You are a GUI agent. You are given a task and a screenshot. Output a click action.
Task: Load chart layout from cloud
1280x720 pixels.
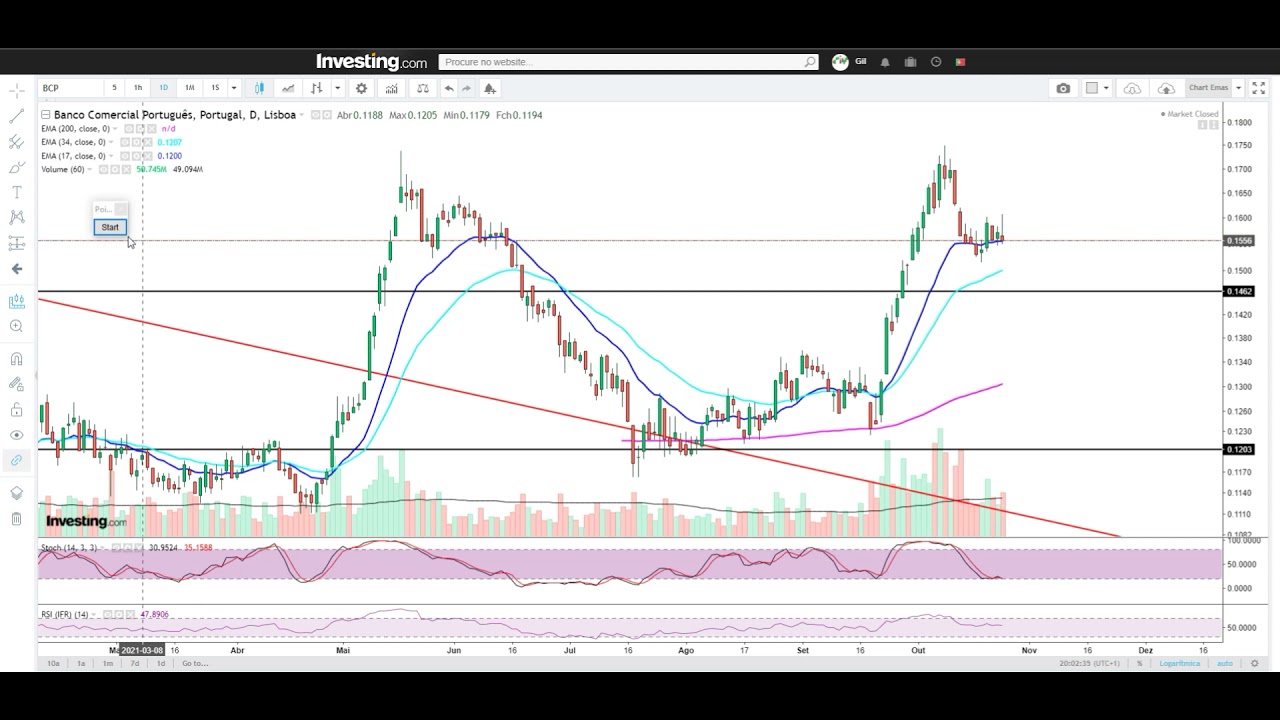click(x=1132, y=88)
